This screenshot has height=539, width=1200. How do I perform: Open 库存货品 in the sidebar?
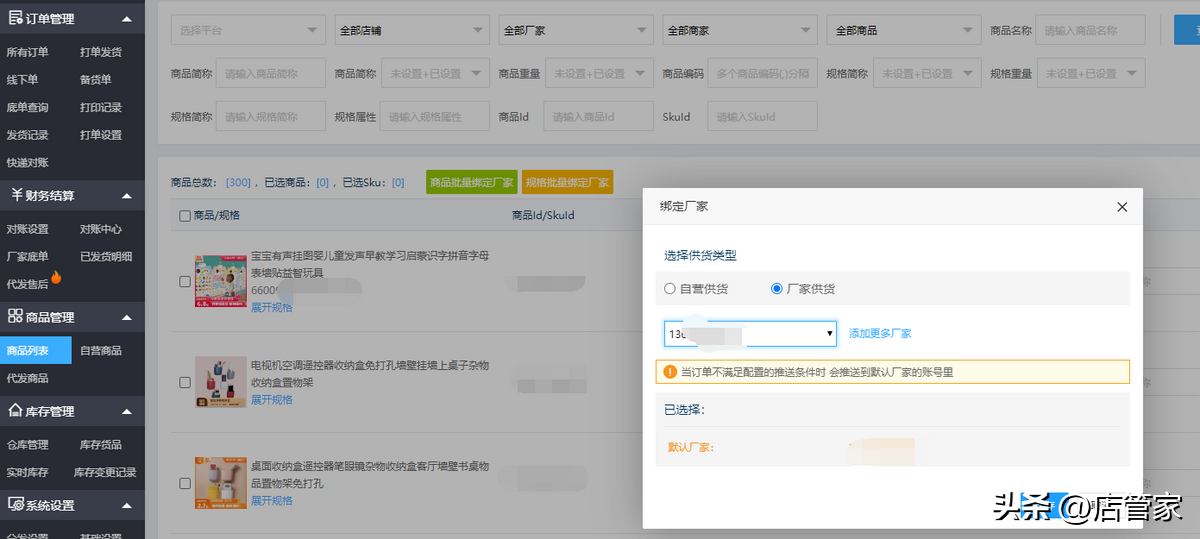coord(101,445)
